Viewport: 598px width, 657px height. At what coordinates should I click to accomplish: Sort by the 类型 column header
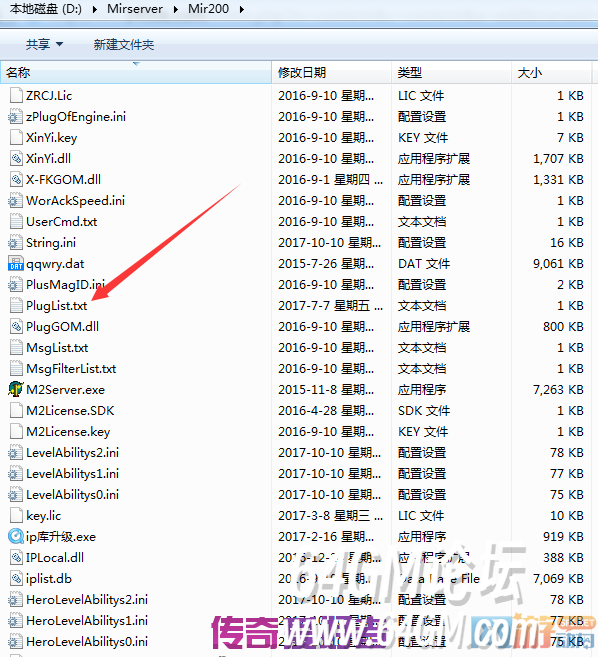click(x=451, y=72)
